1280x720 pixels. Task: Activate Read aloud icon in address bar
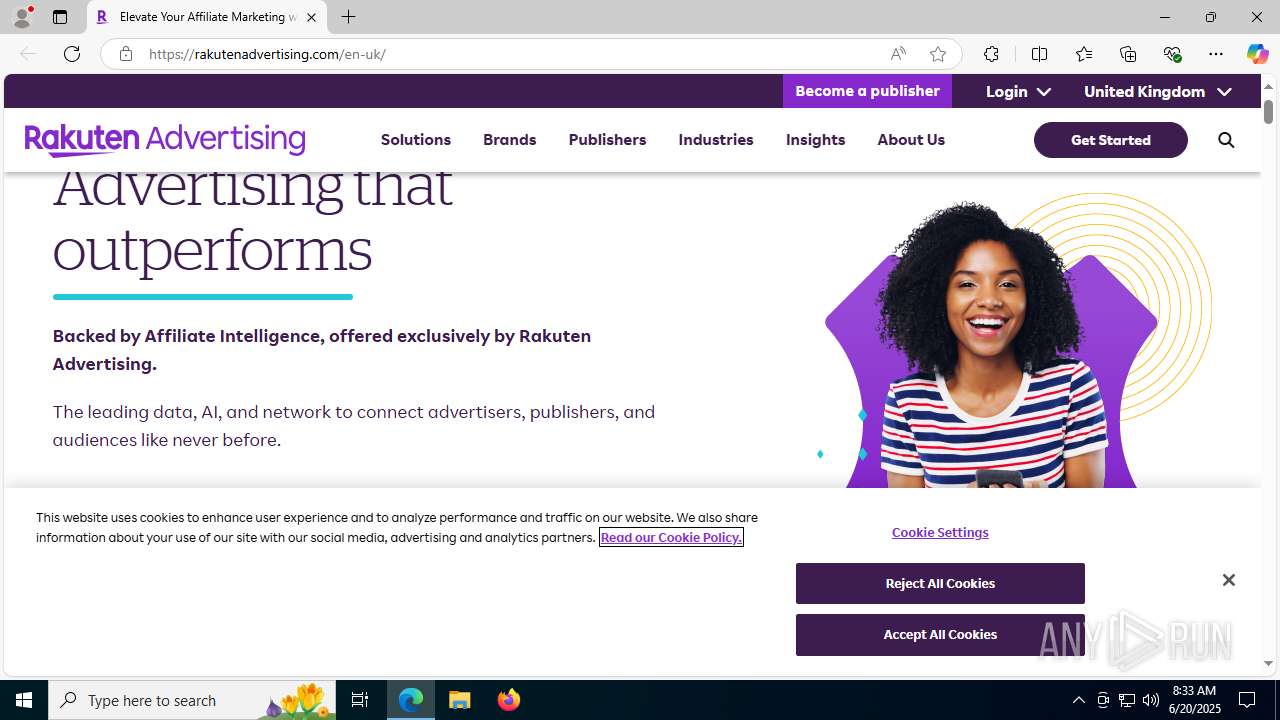[x=898, y=54]
